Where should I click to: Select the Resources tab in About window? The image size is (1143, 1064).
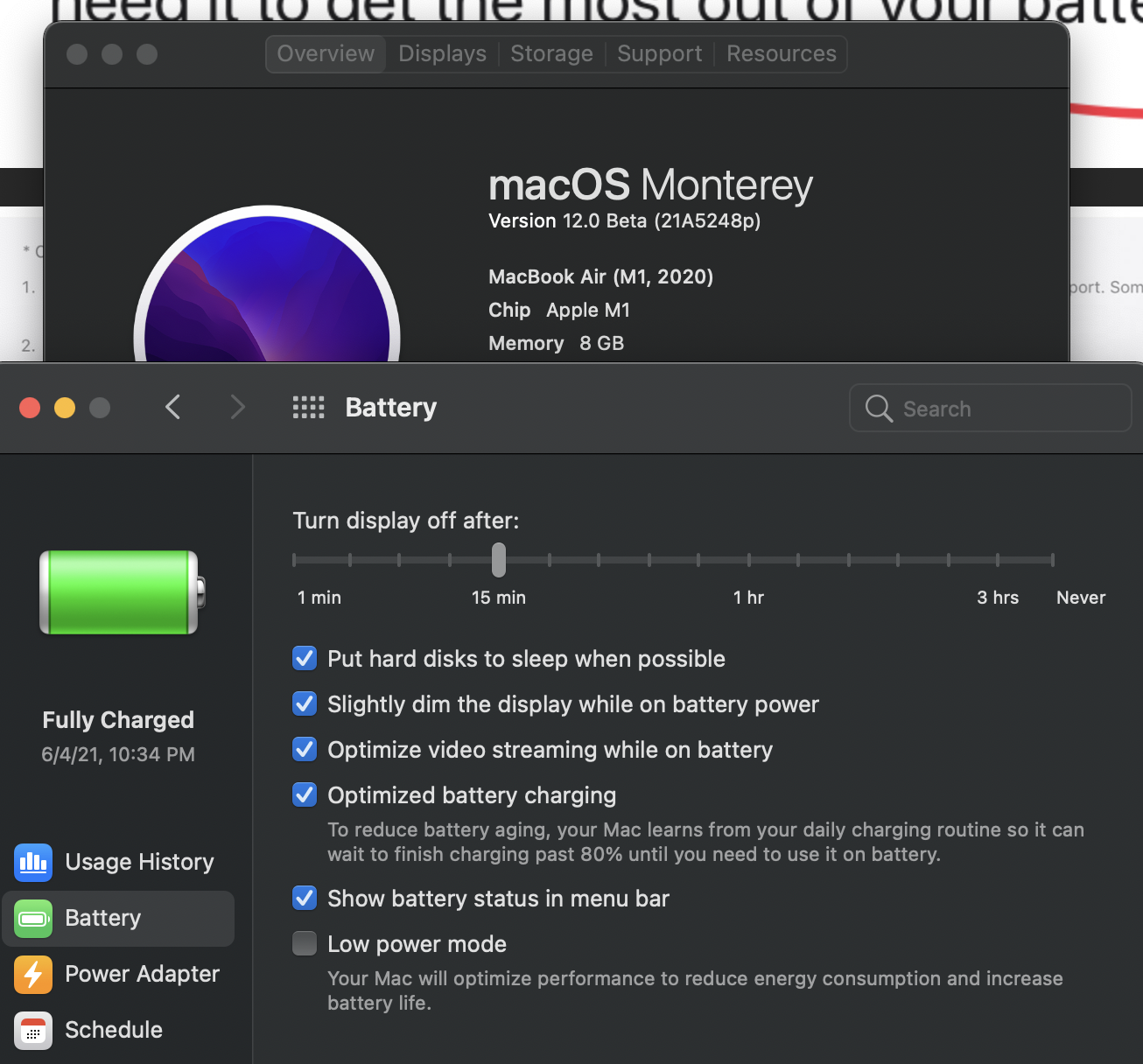[782, 54]
